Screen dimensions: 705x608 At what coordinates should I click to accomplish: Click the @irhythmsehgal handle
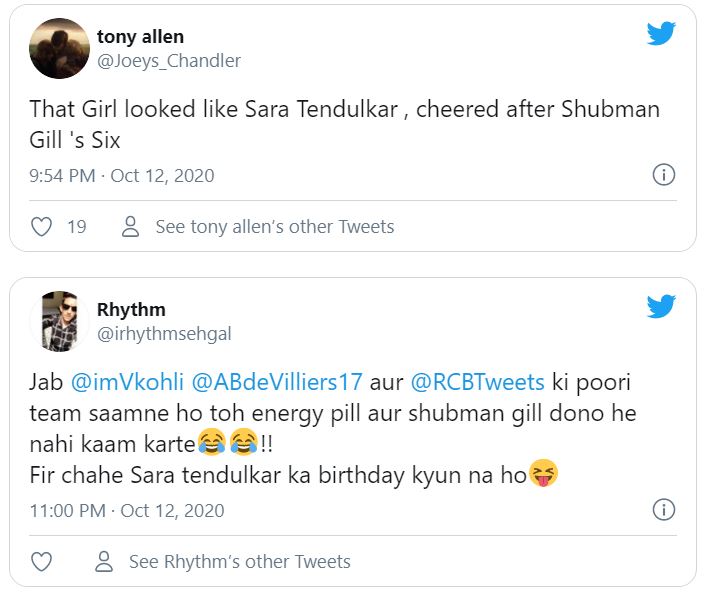coord(164,334)
